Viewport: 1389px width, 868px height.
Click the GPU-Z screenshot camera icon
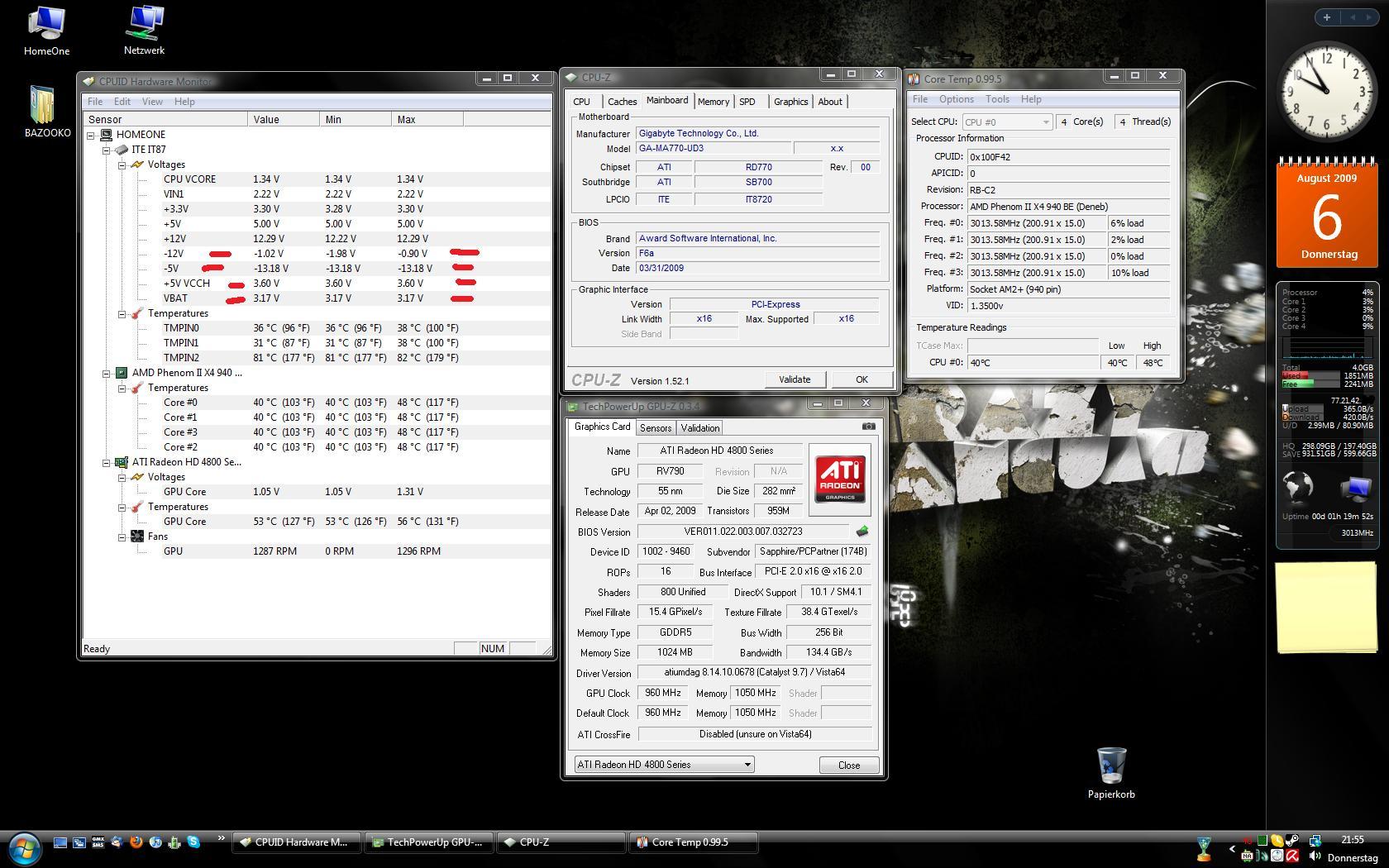pos(868,427)
